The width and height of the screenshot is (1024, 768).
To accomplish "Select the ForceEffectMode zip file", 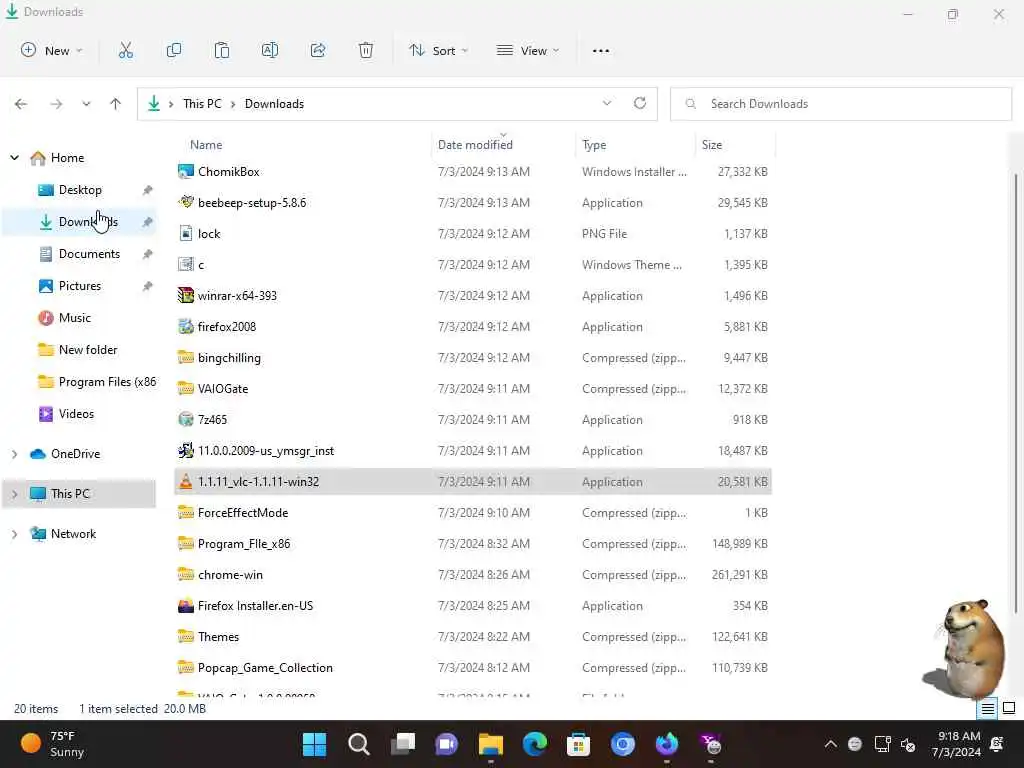I will (473, 513).
